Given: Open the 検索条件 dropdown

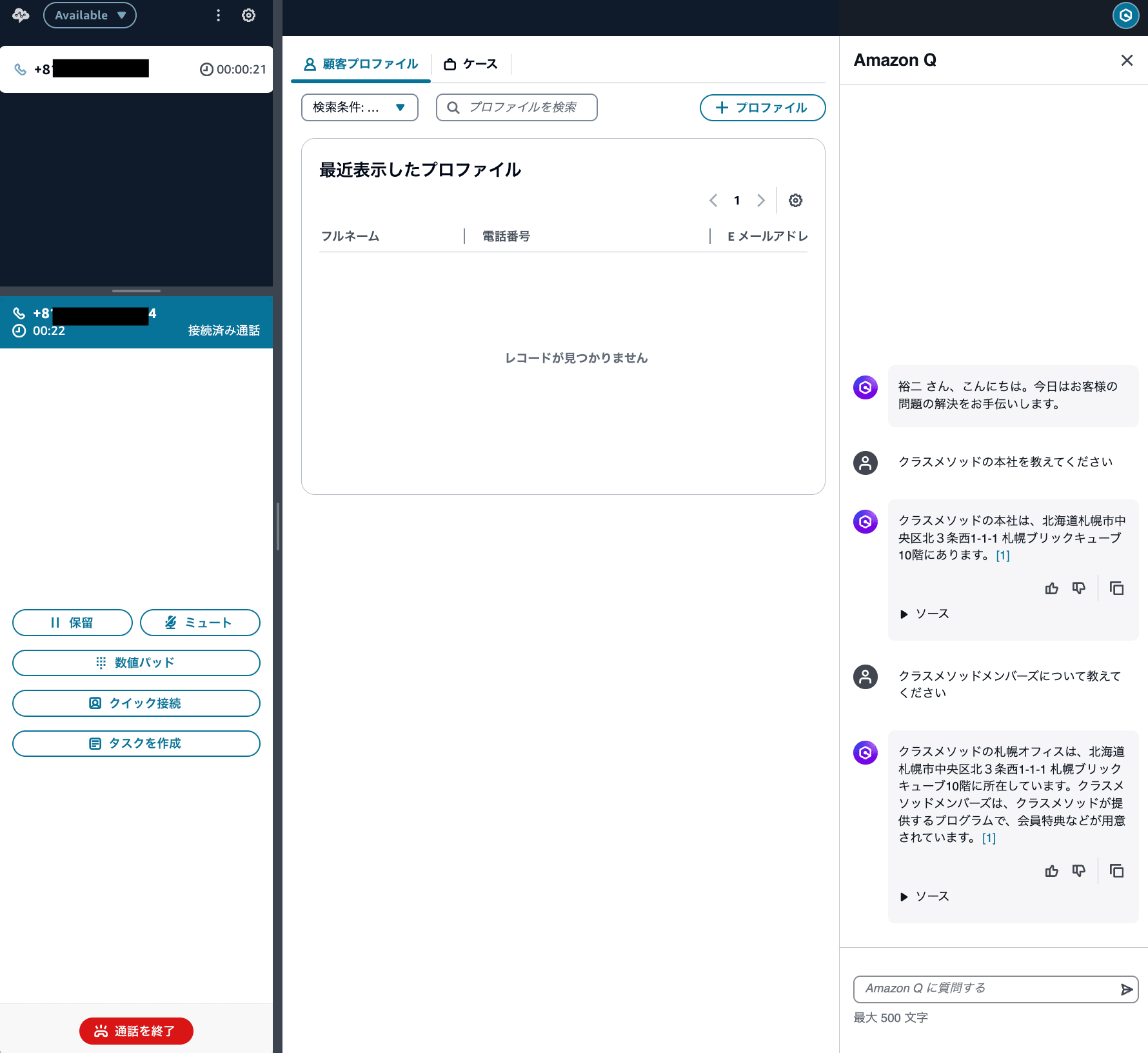Looking at the screenshot, I should coord(360,107).
